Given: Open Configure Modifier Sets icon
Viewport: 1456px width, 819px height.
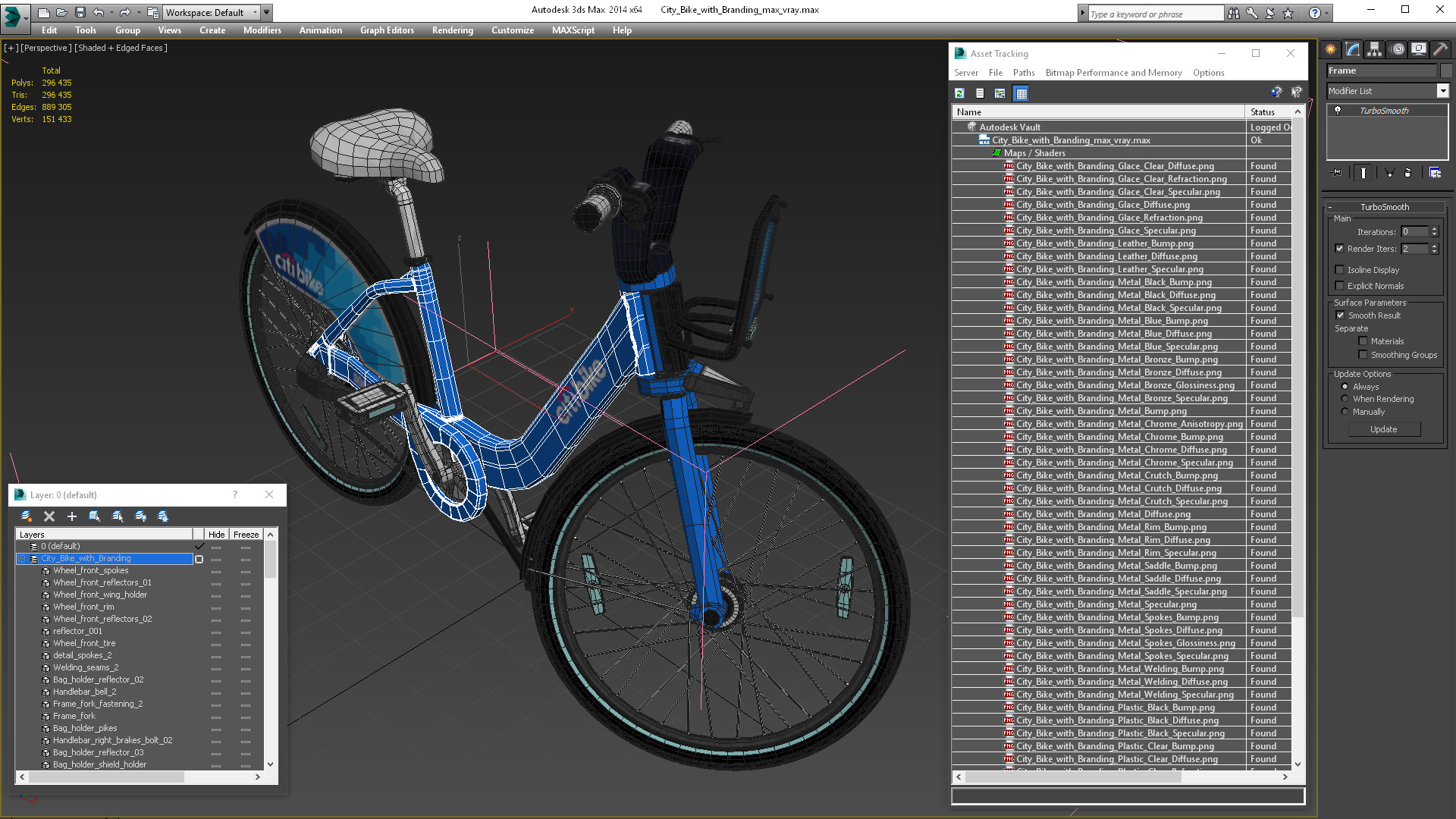Looking at the screenshot, I should click(1435, 173).
